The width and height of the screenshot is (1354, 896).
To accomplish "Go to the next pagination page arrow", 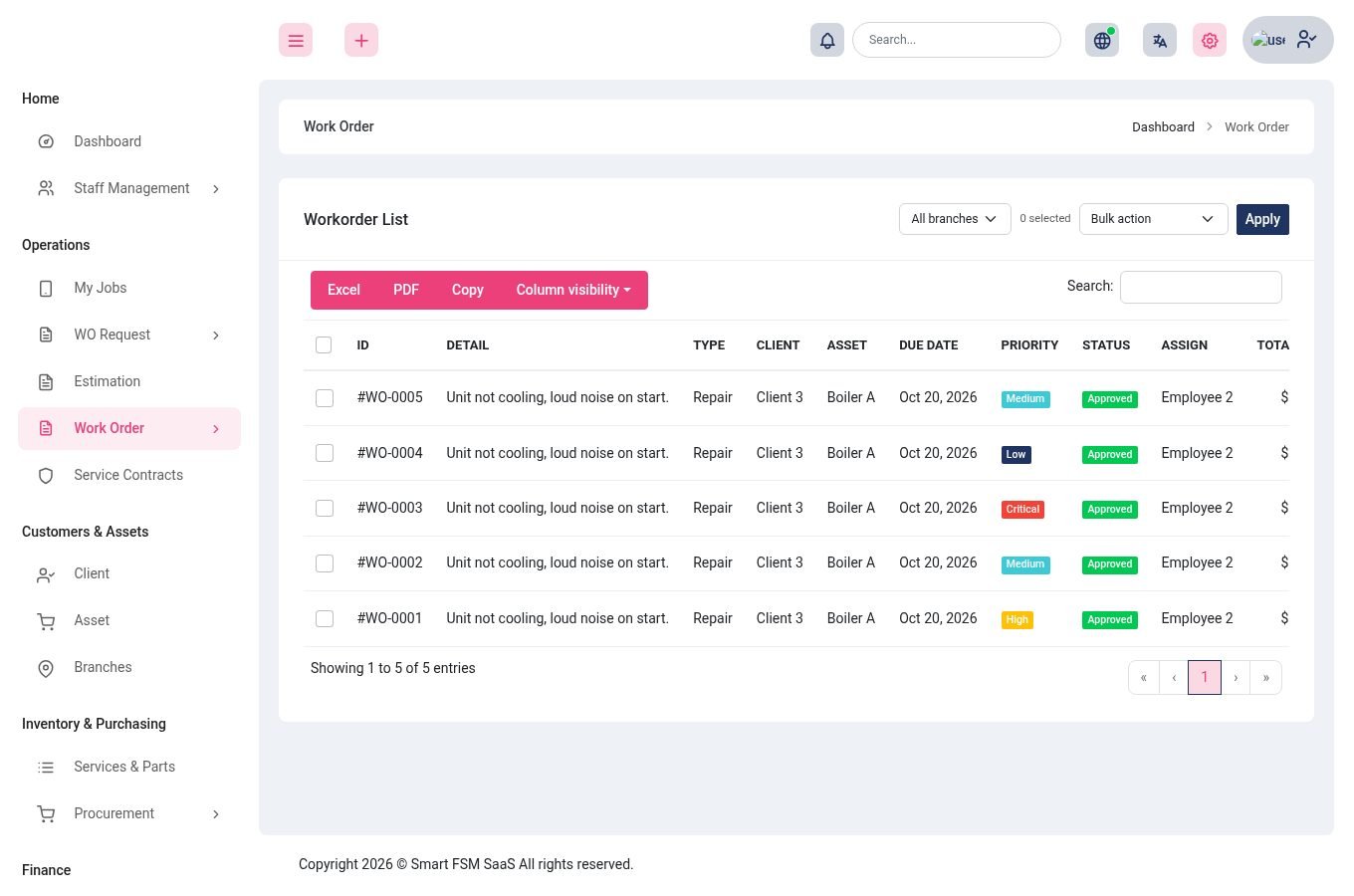I will point(1236,678).
